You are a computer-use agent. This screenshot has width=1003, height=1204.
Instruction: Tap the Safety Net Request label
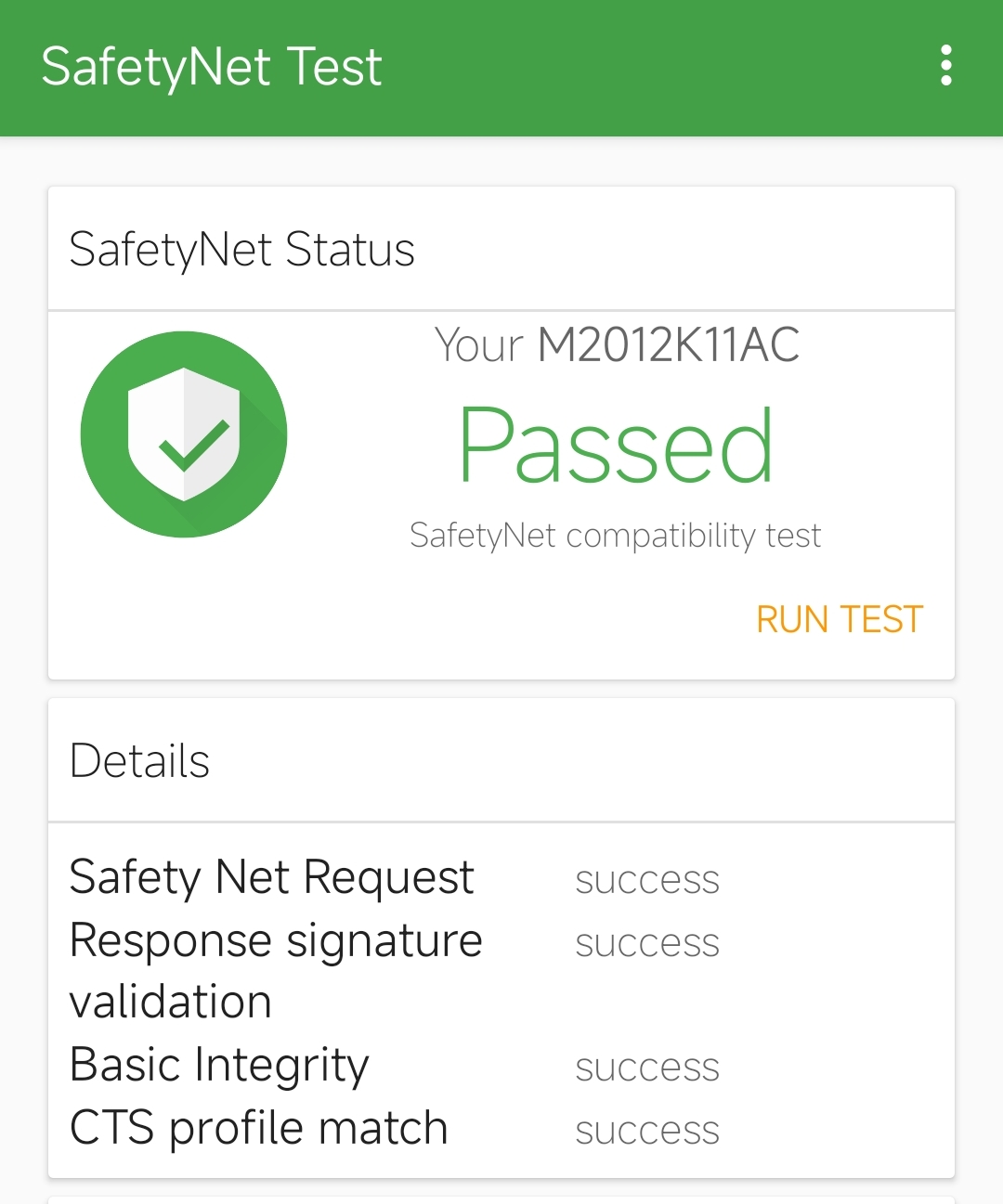(272, 877)
